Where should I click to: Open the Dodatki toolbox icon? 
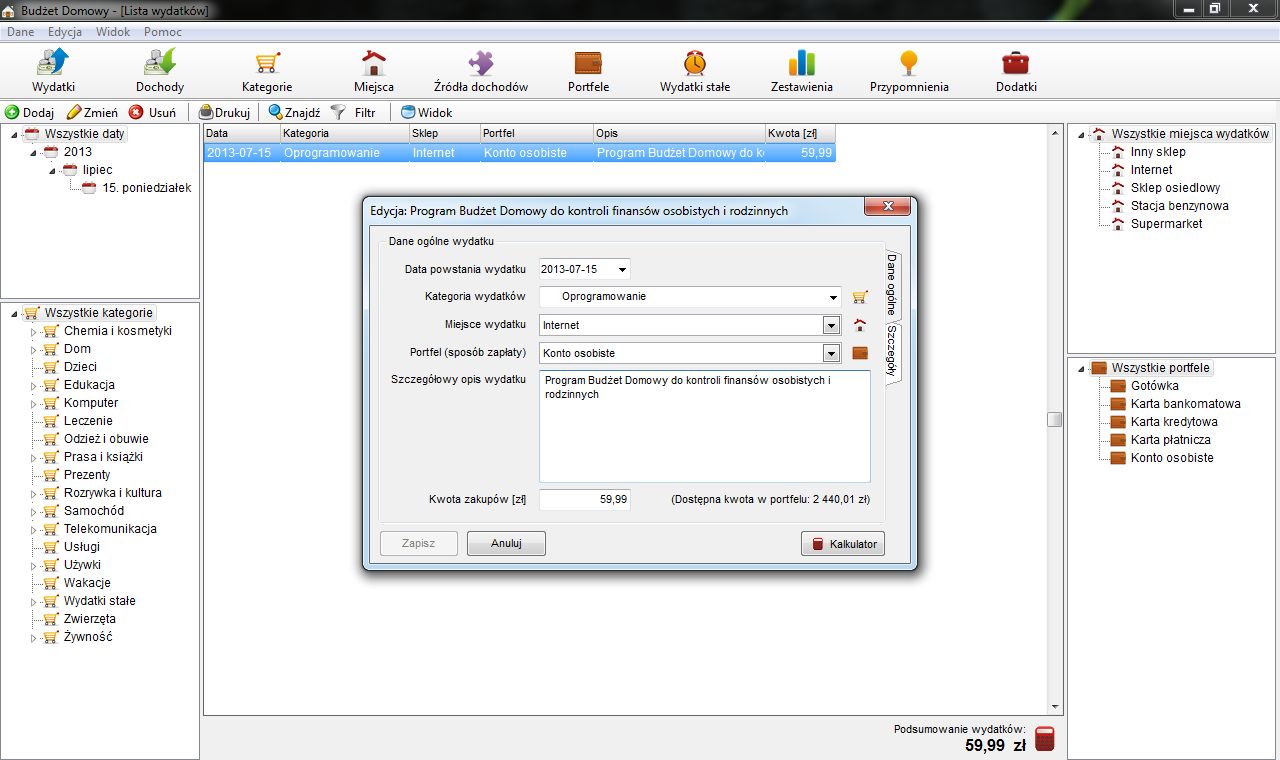[x=1016, y=62]
